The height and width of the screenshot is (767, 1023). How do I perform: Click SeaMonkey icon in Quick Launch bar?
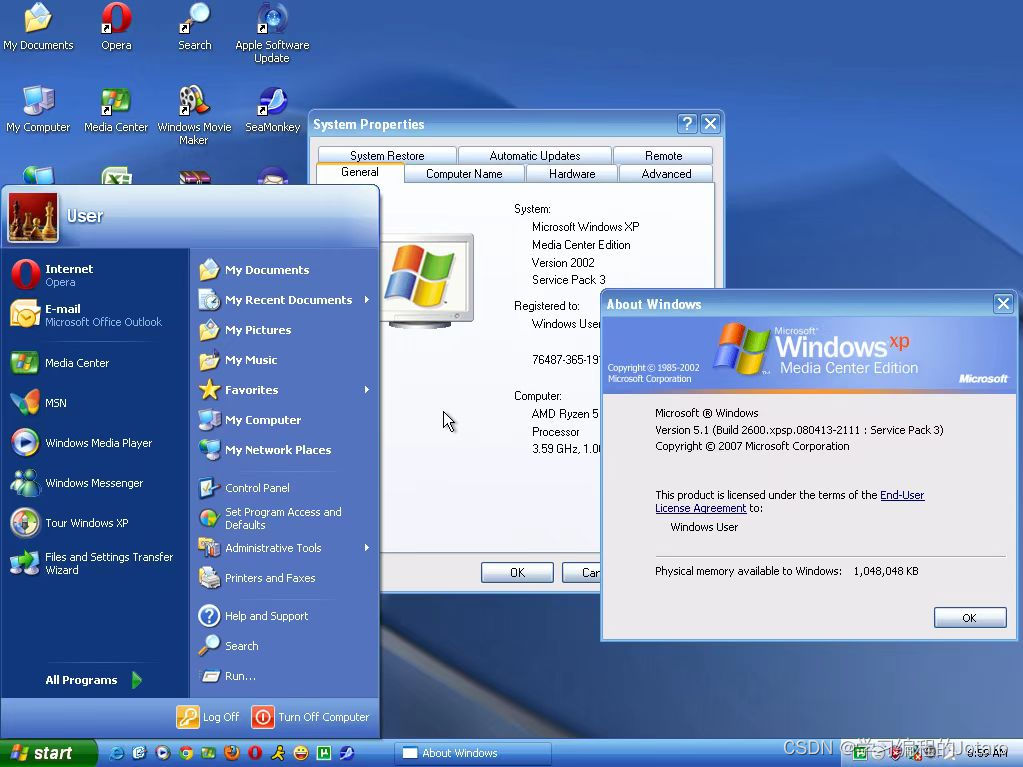pos(347,753)
